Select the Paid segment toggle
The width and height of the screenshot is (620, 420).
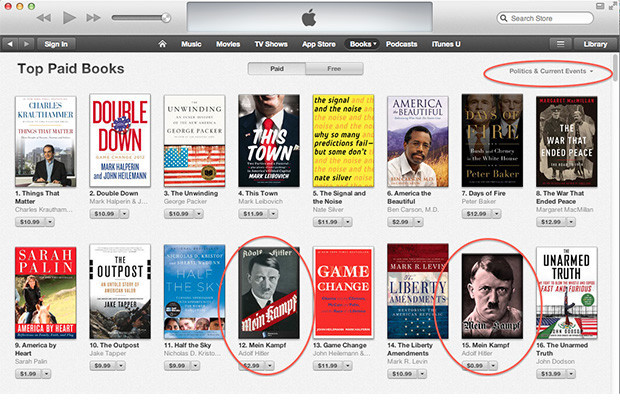coord(277,69)
